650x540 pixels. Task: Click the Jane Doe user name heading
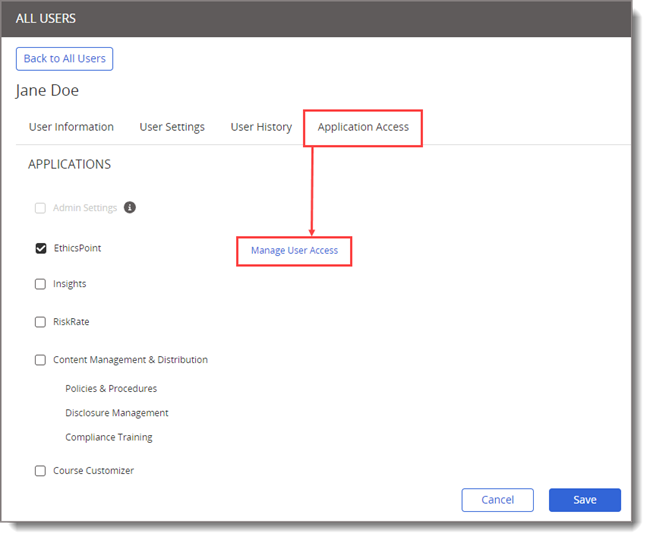point(47,91)
